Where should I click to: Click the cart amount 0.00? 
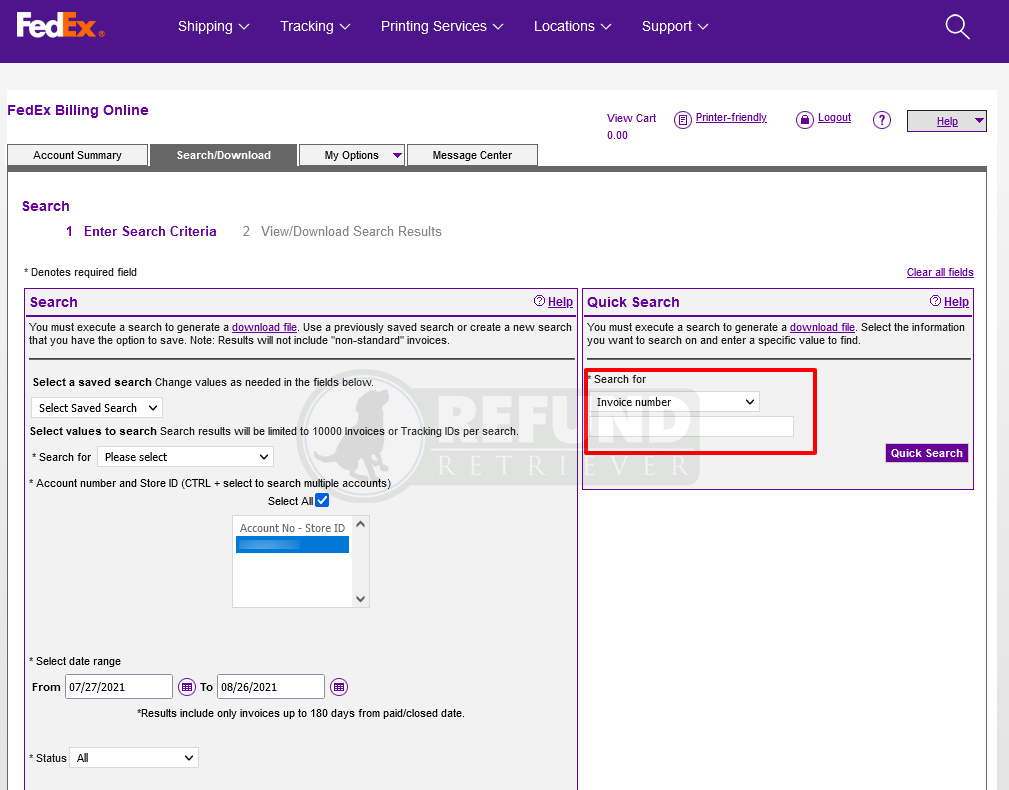pyautogui.click(x=617, y=135)
